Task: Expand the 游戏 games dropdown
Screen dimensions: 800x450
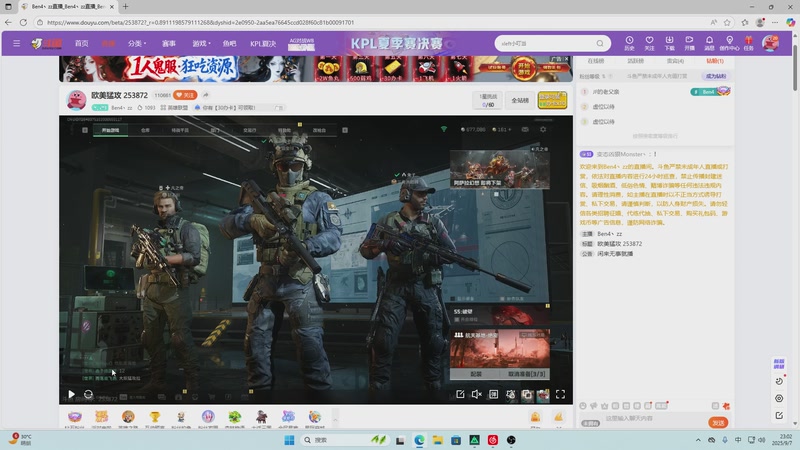Action: tap(201, 44)
